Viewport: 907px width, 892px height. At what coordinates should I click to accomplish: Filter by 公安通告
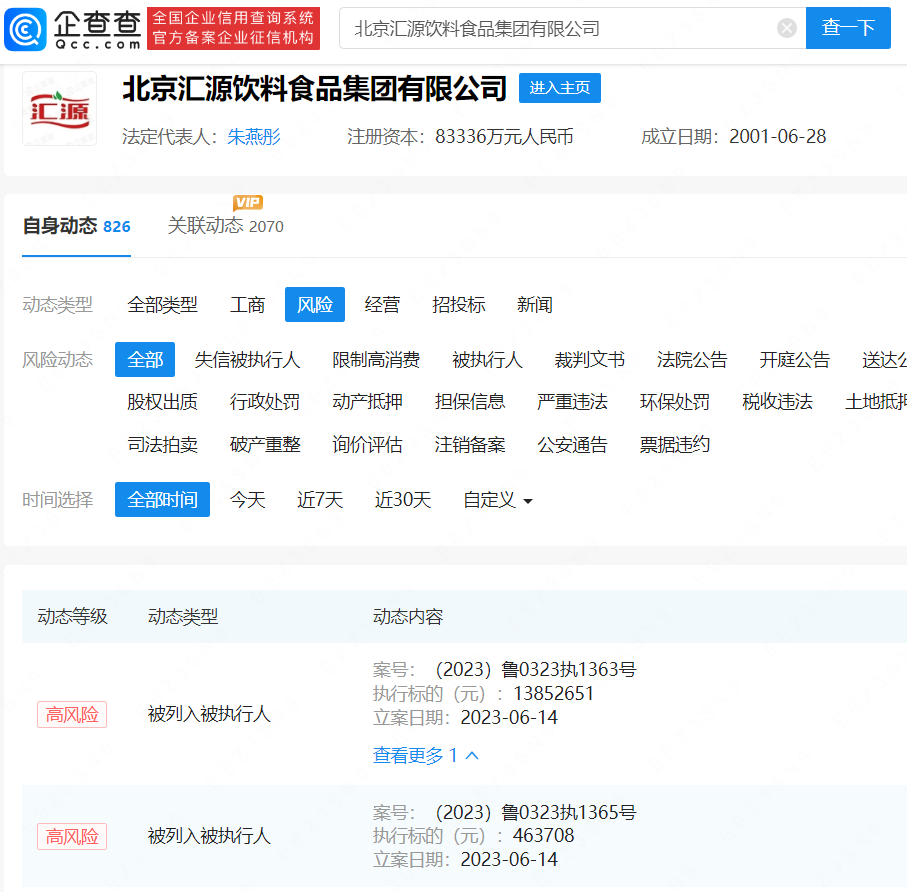point(572,444)
